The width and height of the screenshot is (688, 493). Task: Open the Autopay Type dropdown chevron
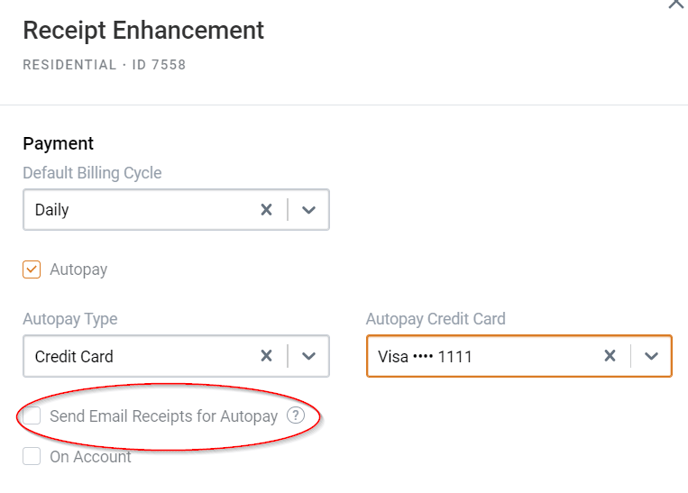click(x=309, y=356)
